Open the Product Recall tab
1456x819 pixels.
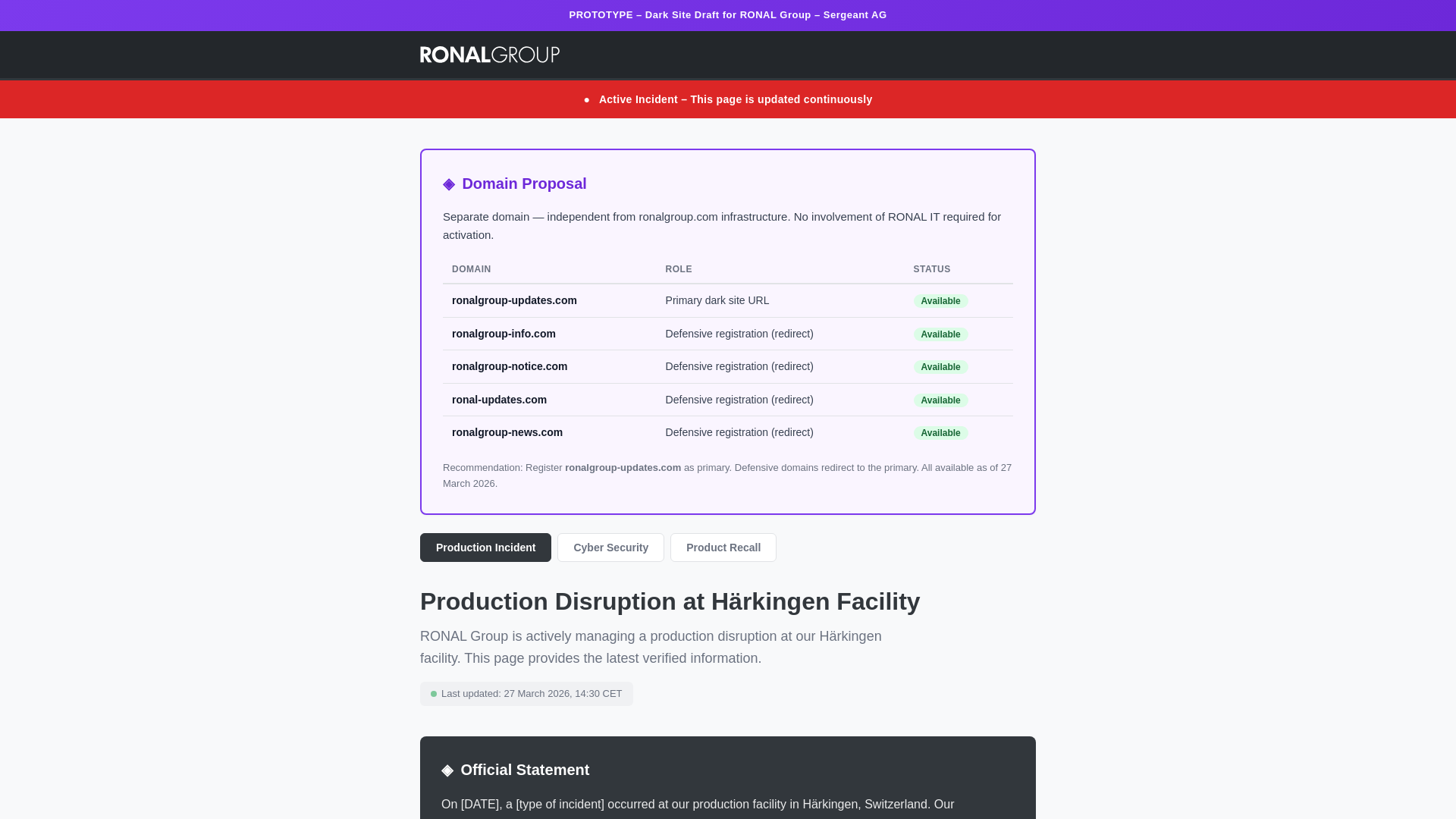coord(723,548)
